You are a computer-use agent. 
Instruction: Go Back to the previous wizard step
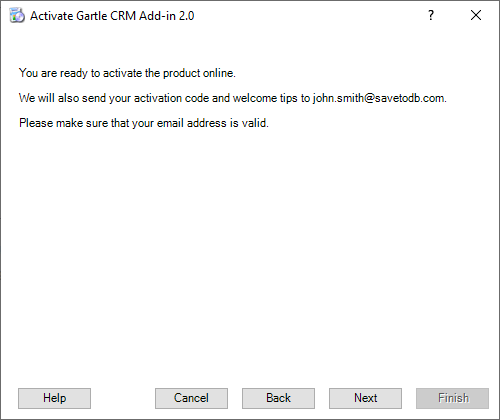coord(278,398)
